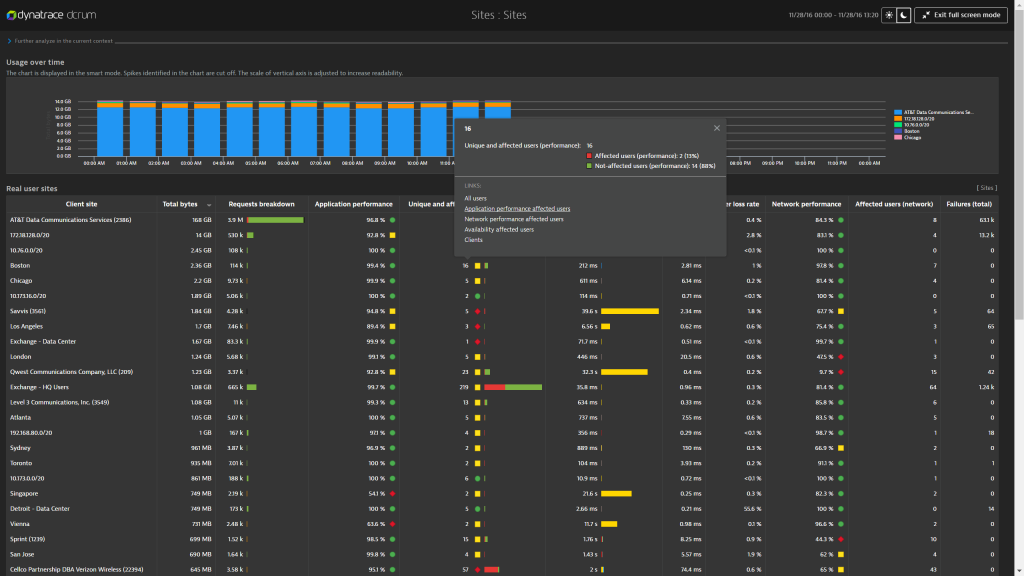
Task: Open Vienna site row
Action: [x=20, y=524]
